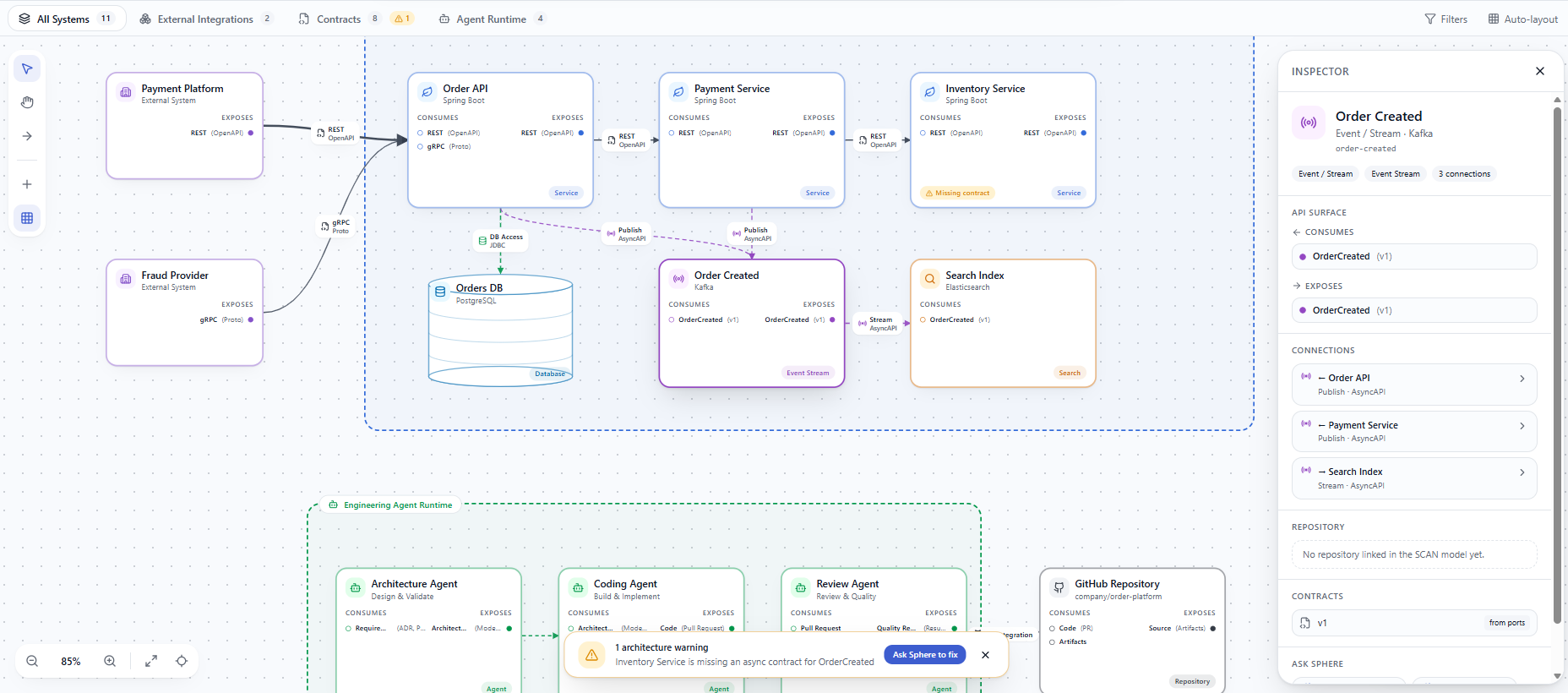
Task: Apply Auto-layout to the diagram
Action: [1523, 19]
